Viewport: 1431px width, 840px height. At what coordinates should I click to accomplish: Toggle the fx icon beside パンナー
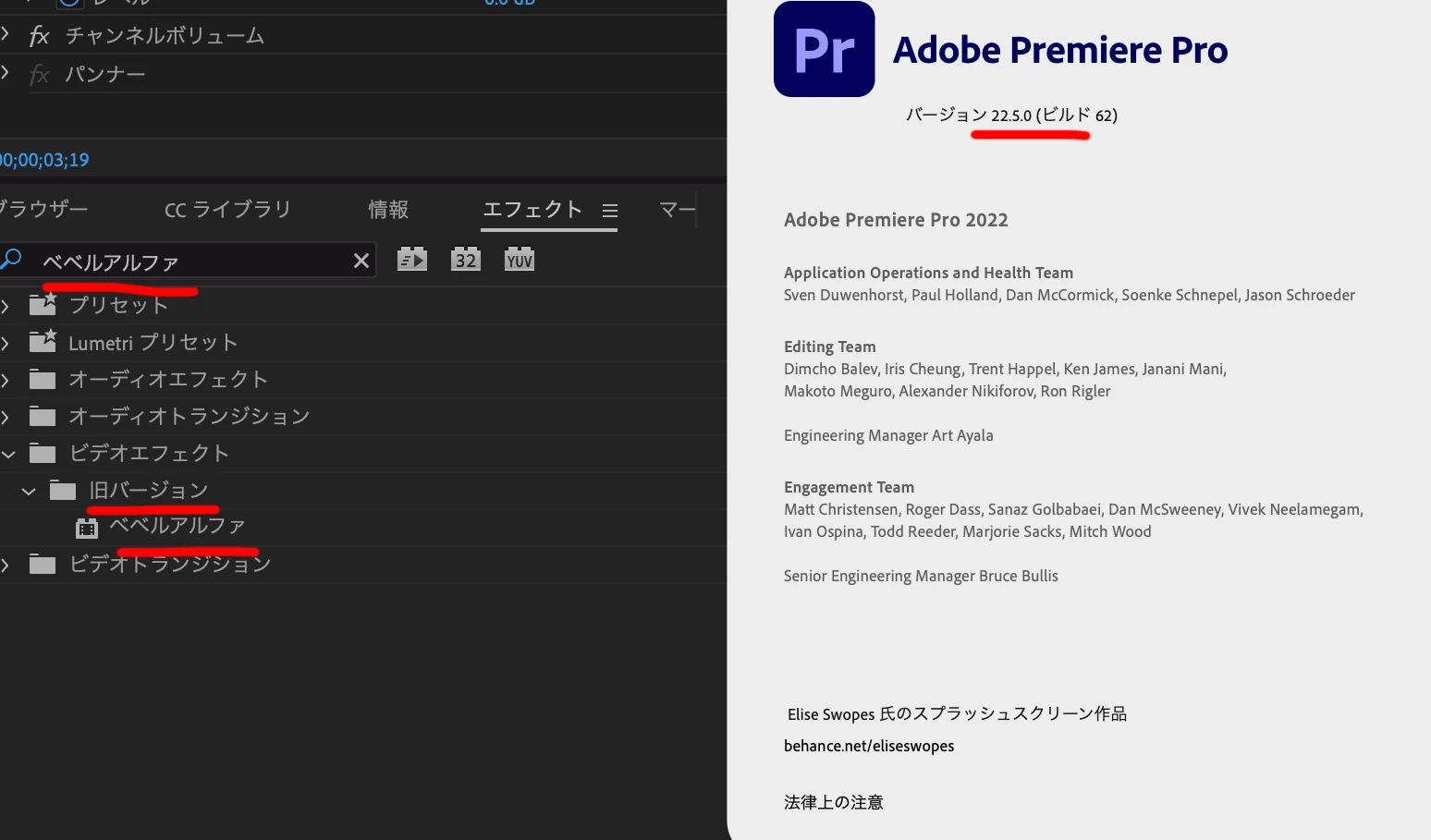[39, 74]
